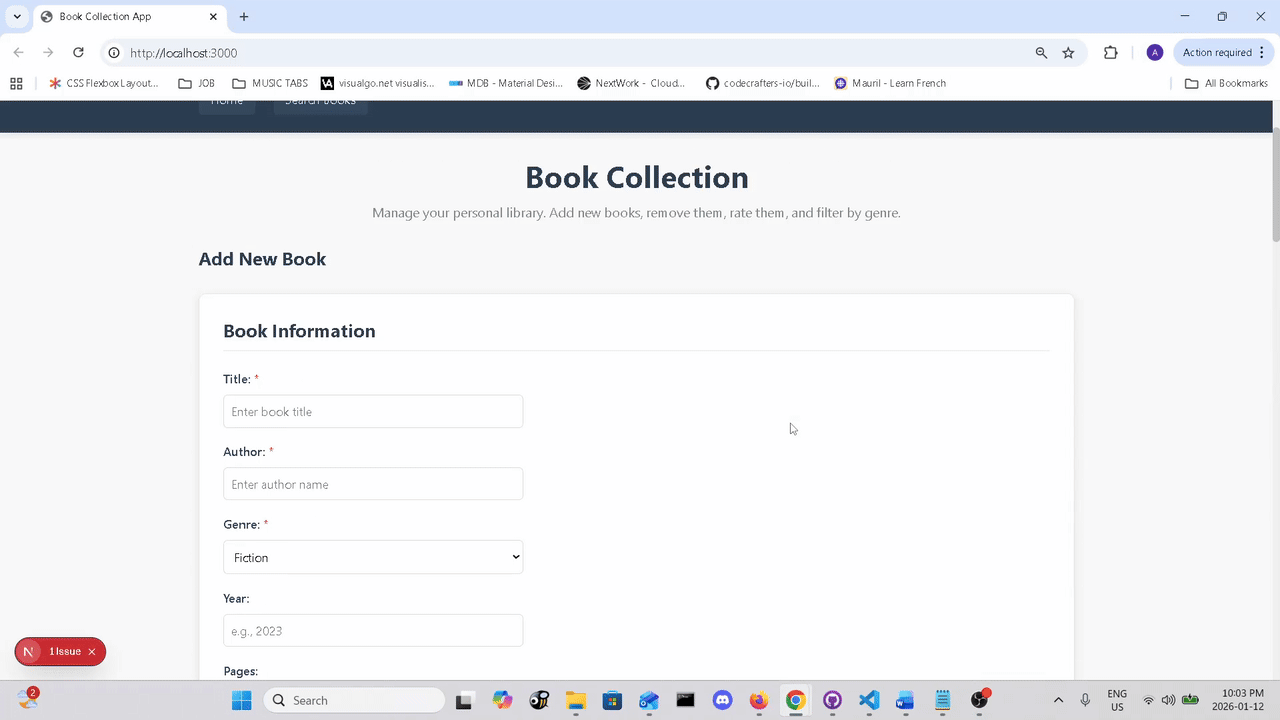Open the apps grid icon on the bookmarks bar

16,83
